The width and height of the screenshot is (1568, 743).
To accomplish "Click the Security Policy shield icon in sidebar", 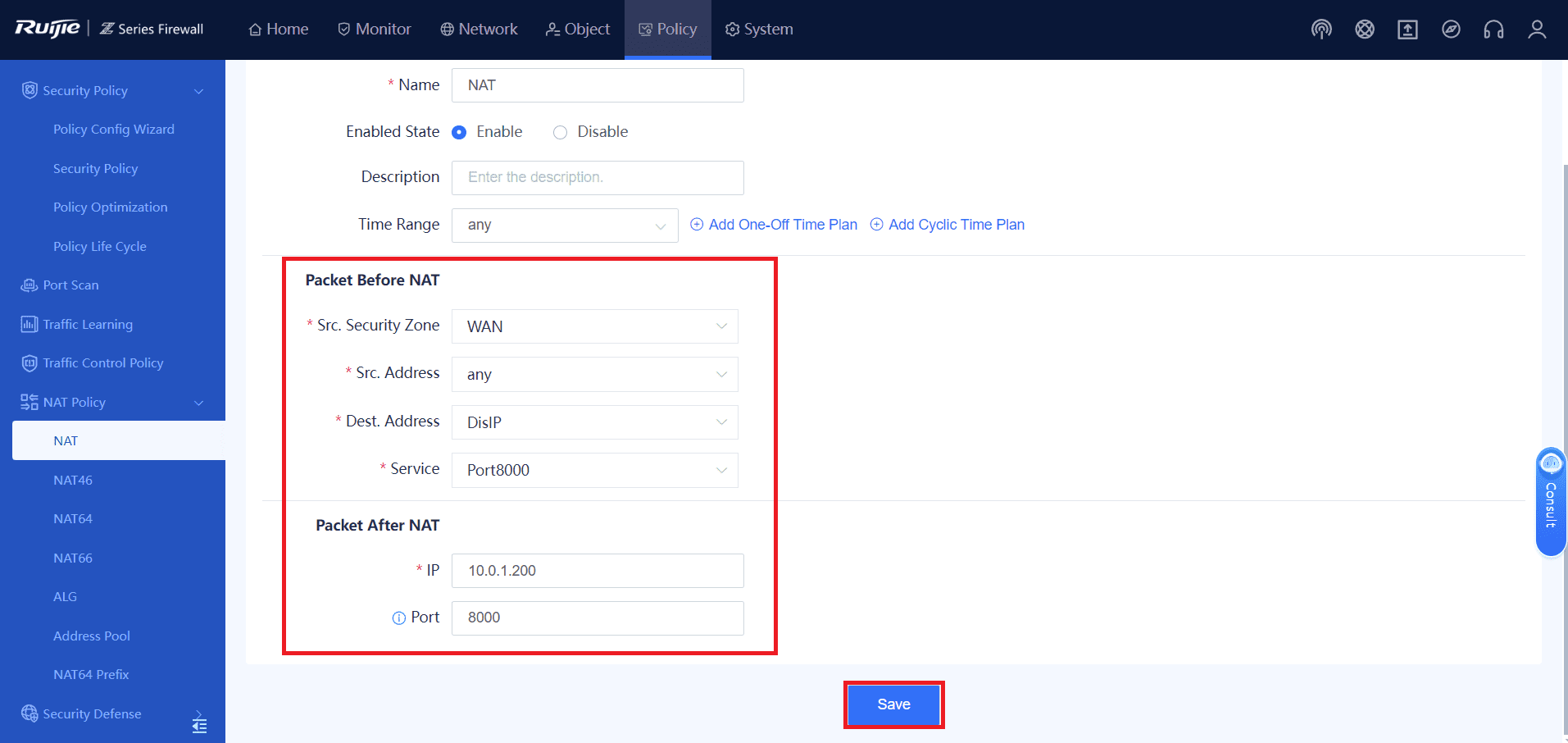I will (x=30, y=90).
